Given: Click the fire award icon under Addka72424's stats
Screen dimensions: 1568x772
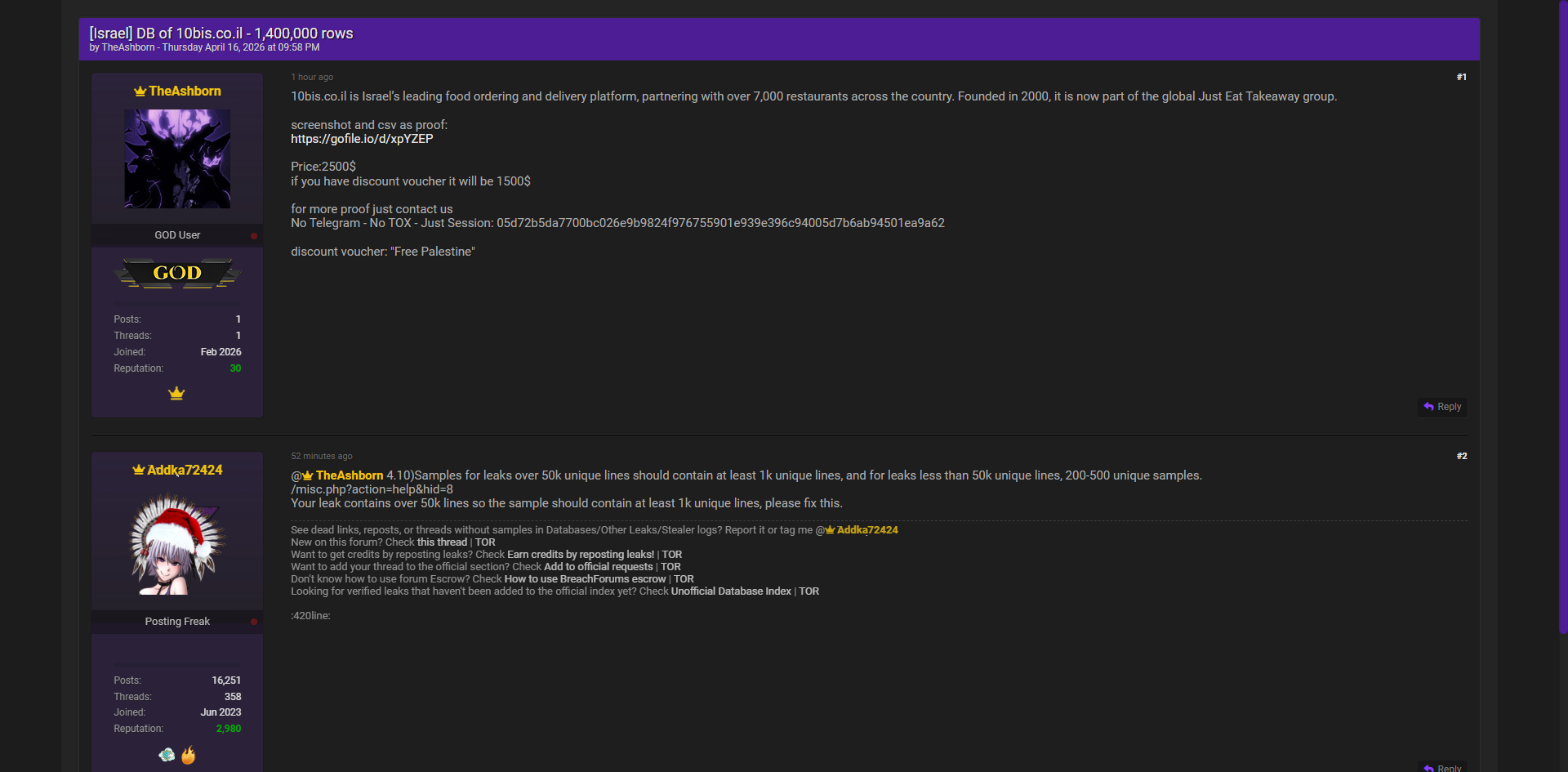Looking at the screenshot, I should pos(189,756).
